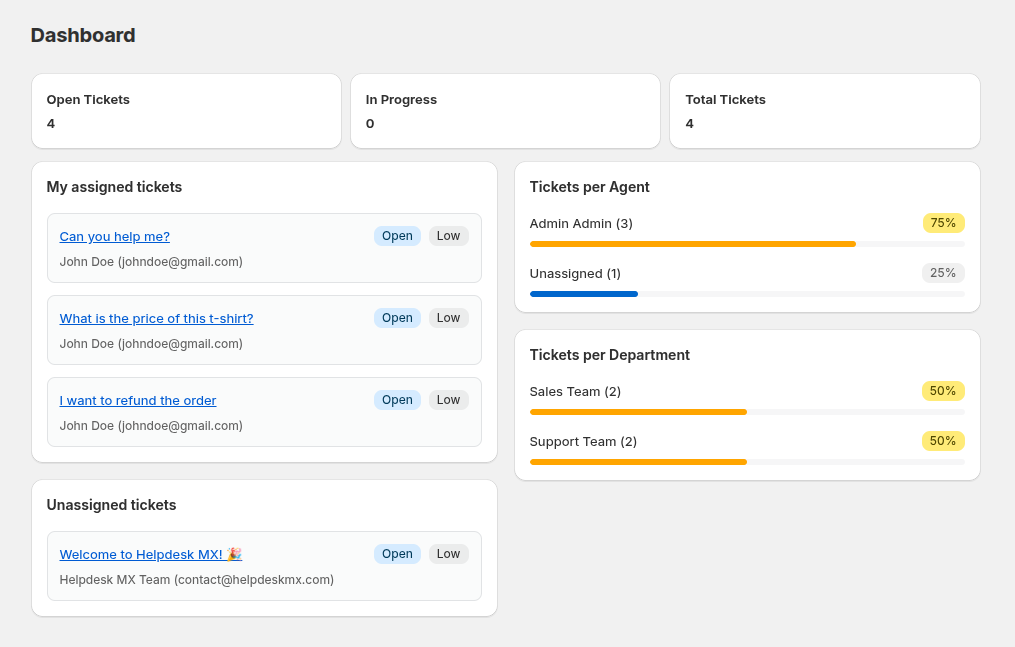
Task: Click Open status badge on t-shirt price ticket
Action: (x=397, y=318)
